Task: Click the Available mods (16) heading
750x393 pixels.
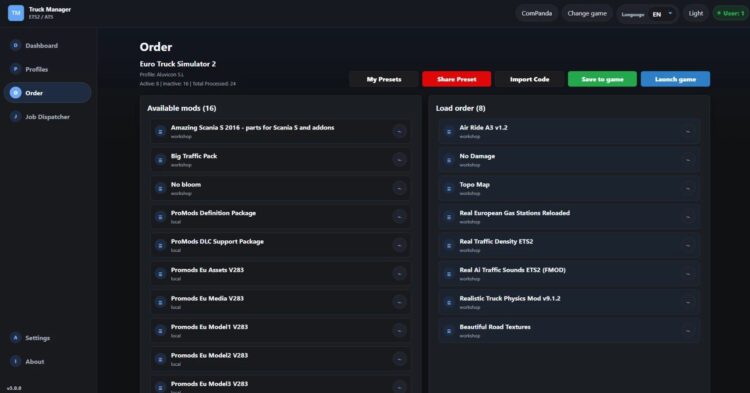Action: click(181, 109)
